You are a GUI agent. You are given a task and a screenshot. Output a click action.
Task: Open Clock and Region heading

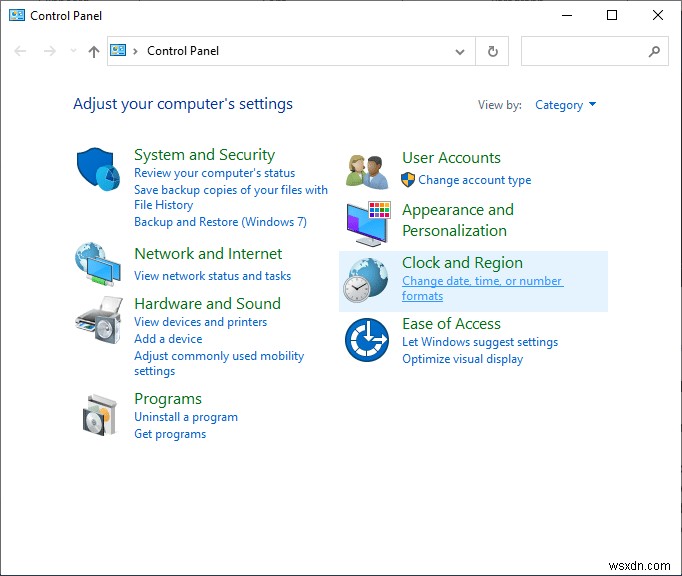point(462,263)
